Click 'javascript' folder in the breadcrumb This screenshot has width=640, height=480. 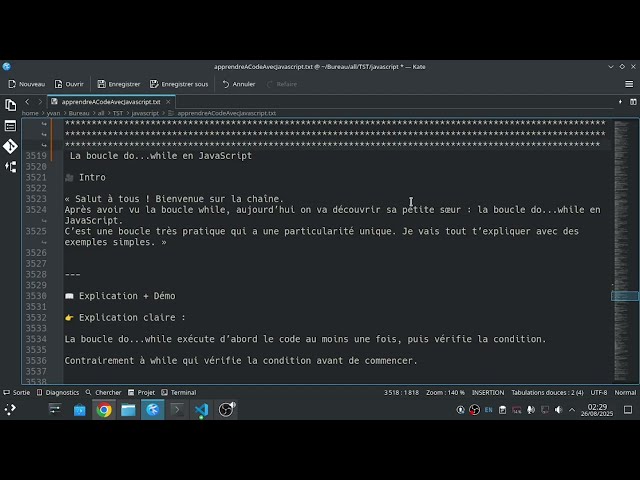click(145, 113)
